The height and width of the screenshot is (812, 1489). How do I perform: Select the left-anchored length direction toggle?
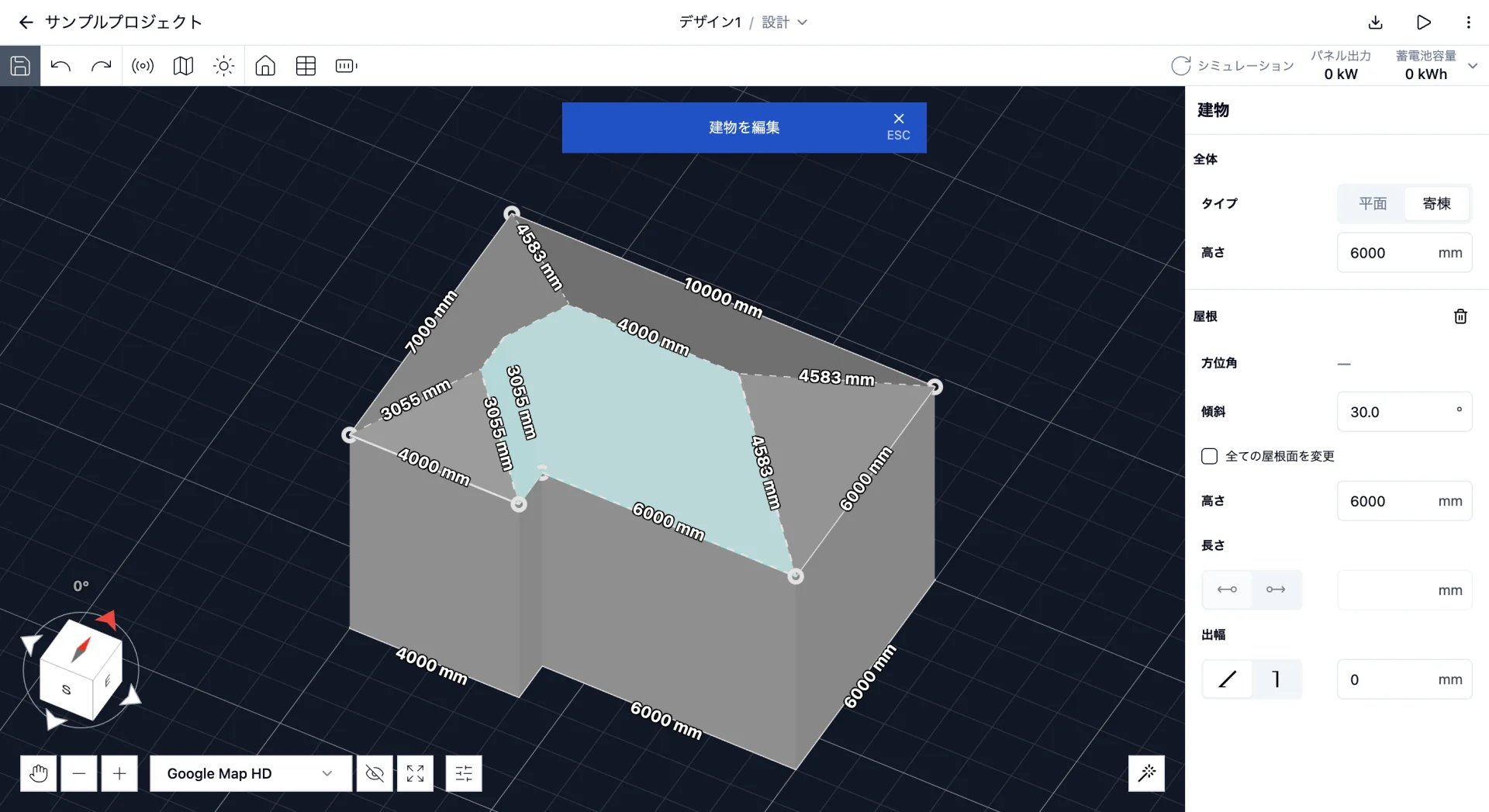coord(1227,589)
